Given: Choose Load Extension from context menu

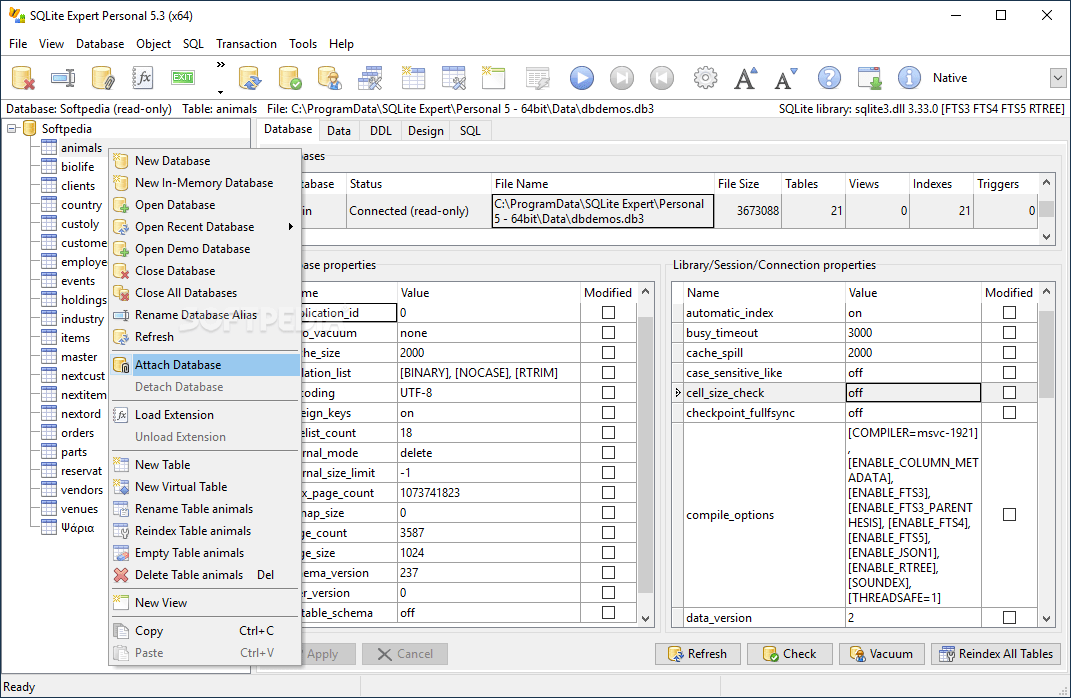Looking at the screenshot, I should click(205, 415).
